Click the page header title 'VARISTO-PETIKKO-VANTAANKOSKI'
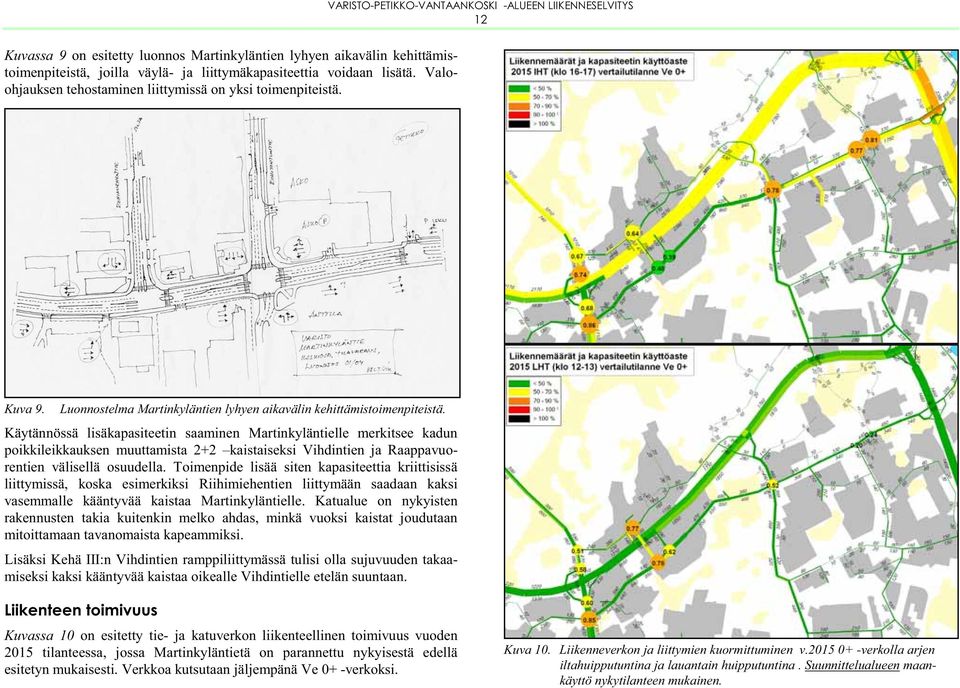Viewport: 960px width, 688px height. pos(411,6)
